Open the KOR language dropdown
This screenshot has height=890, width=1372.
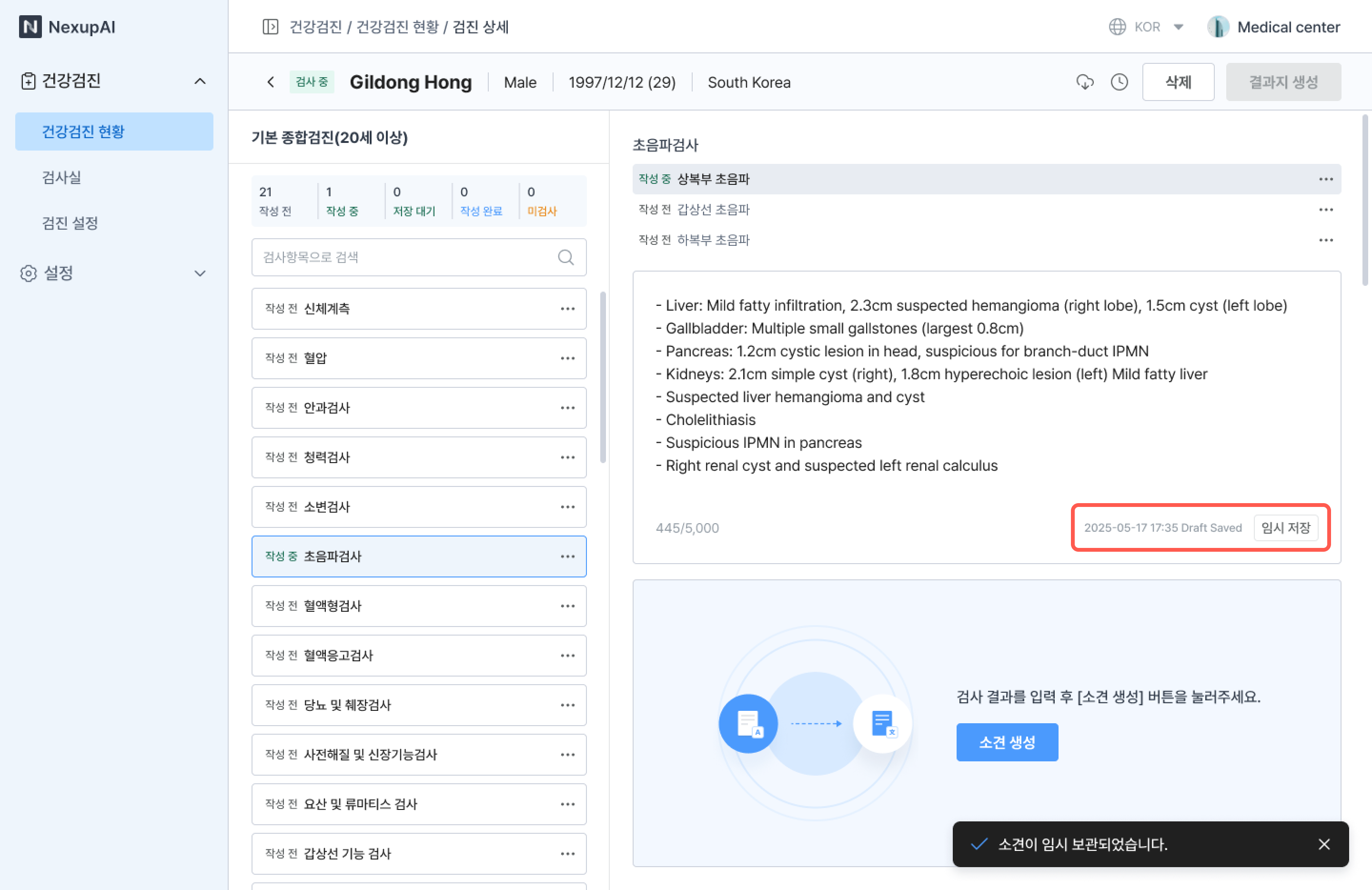[x=1147, y=27]
